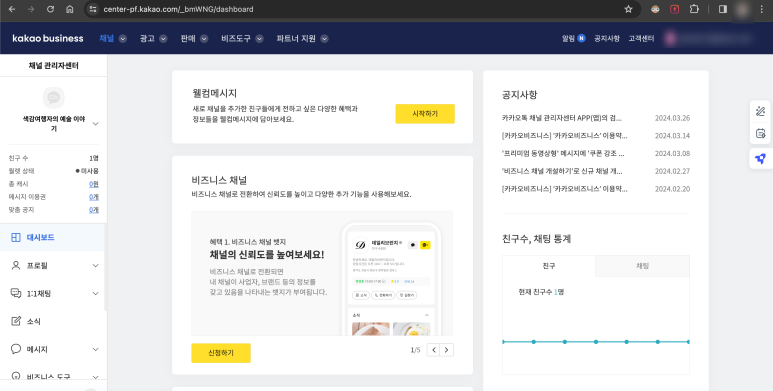This screenshot has height=391, width=773.
Task: Expand the channel name selector chevron
Action: pyautogui.click(x=96, y=124)
